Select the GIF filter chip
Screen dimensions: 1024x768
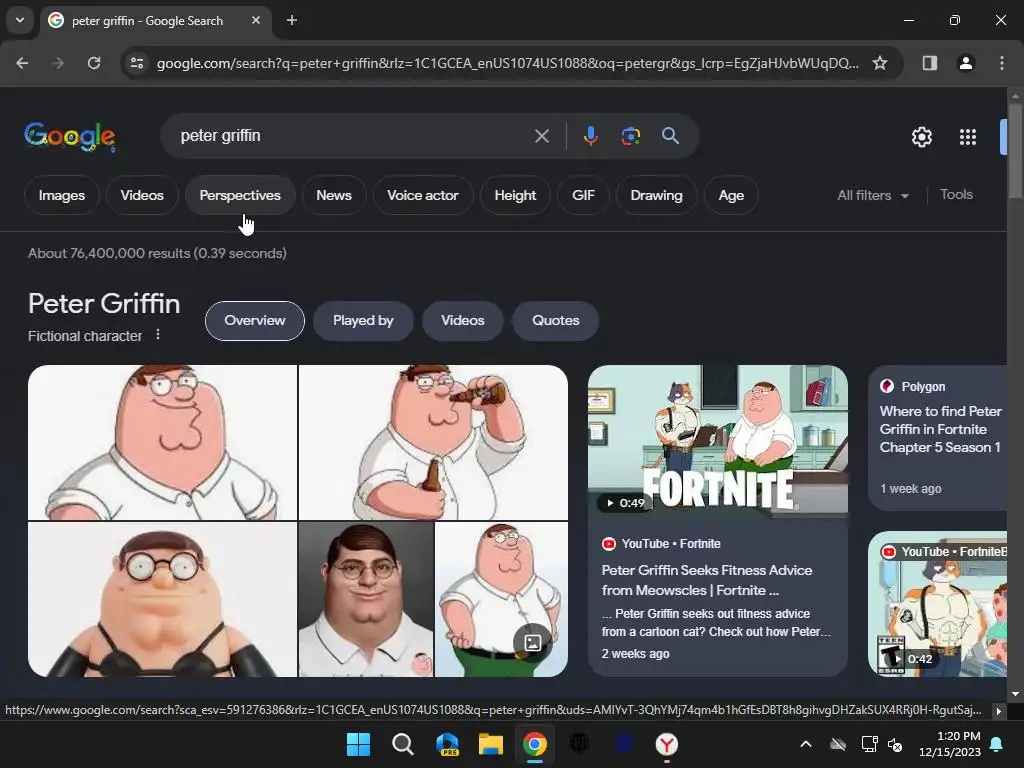[x=583, y=195]
